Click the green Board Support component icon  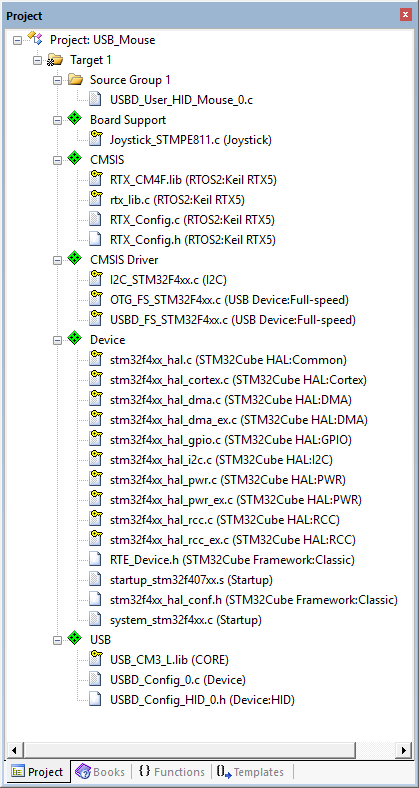(x=75, y=120)
